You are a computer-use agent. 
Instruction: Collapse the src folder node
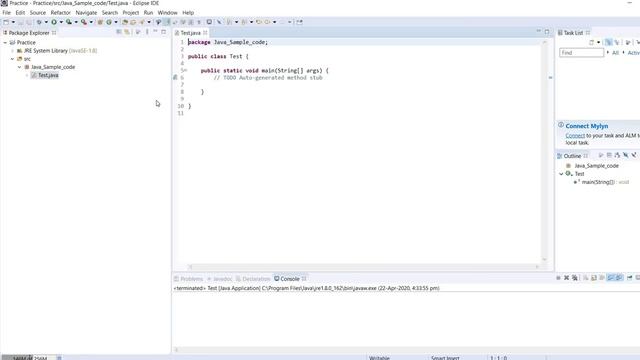tap(12, 59)
